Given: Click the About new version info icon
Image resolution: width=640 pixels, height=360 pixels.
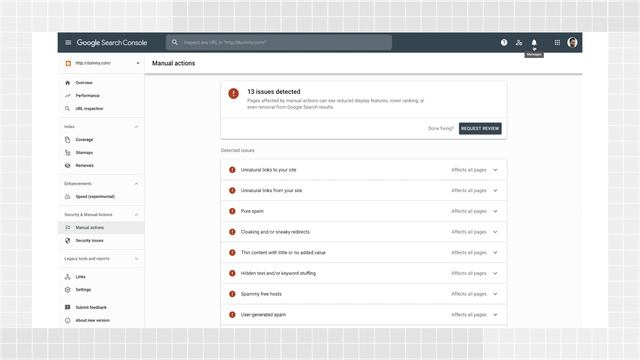Looking at the screenshot, I should click(x=68, y=320).
